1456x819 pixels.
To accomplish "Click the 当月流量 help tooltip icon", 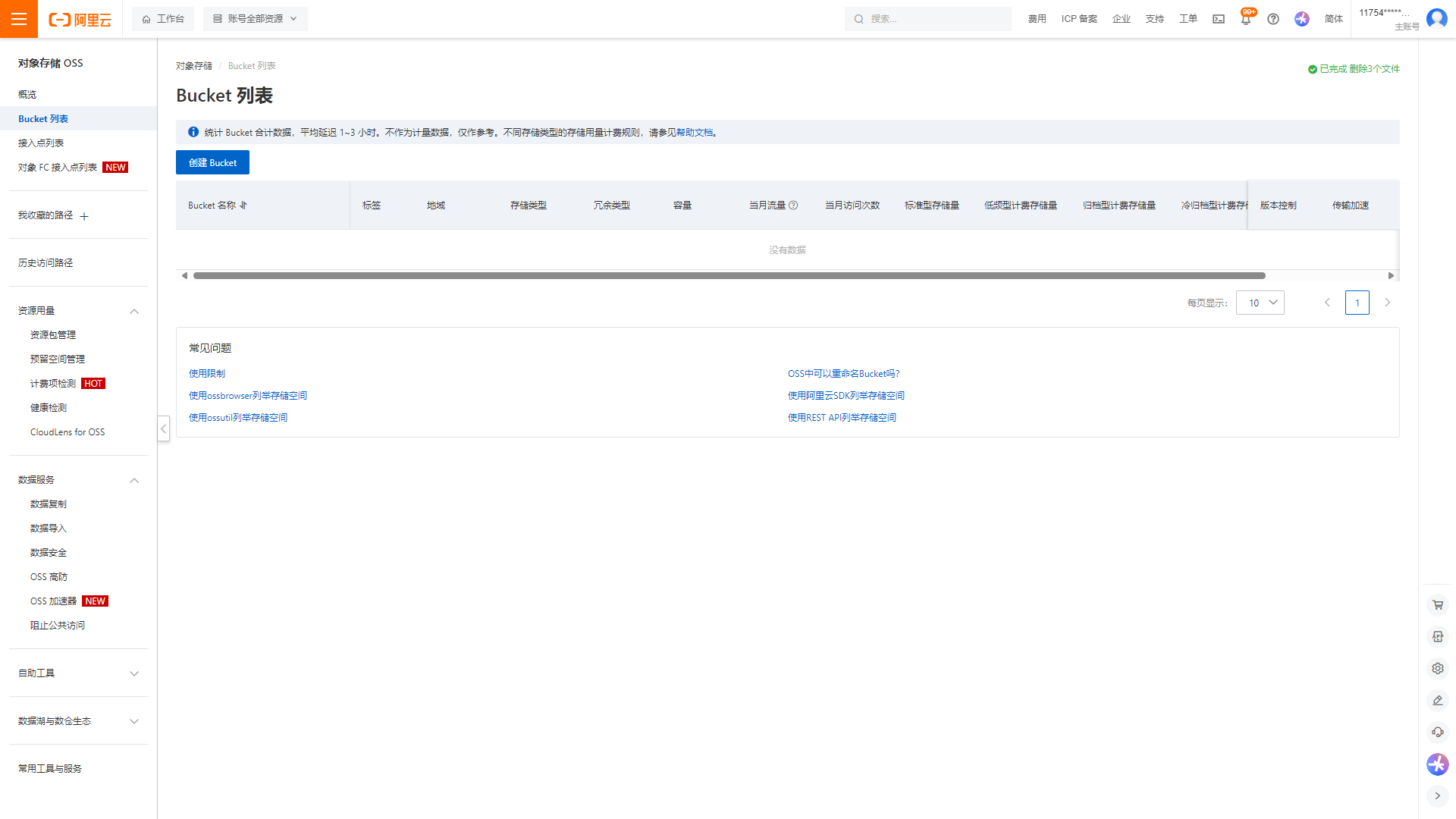I will tap(793, 206).
